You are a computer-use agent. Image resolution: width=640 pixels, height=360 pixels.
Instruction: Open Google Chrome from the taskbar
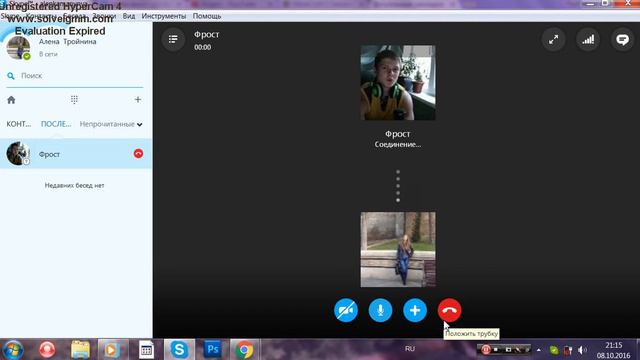tap(244, 350)
